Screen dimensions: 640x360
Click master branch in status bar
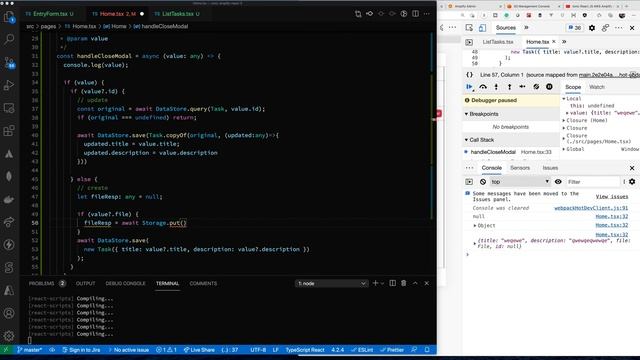point(29,350)
